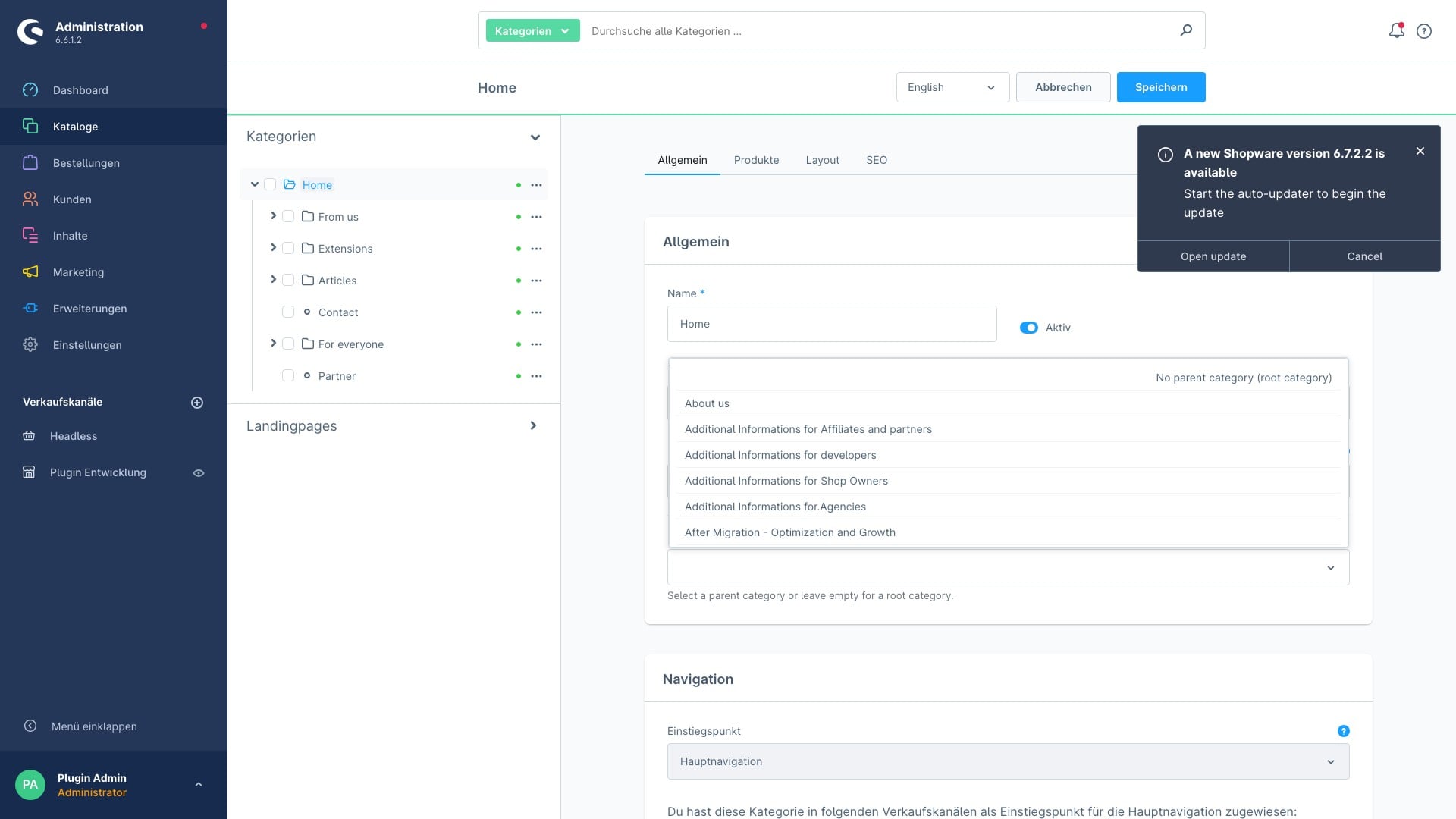Open the notifications bell icon
1456x819 pixels.
pos(1396,30)
